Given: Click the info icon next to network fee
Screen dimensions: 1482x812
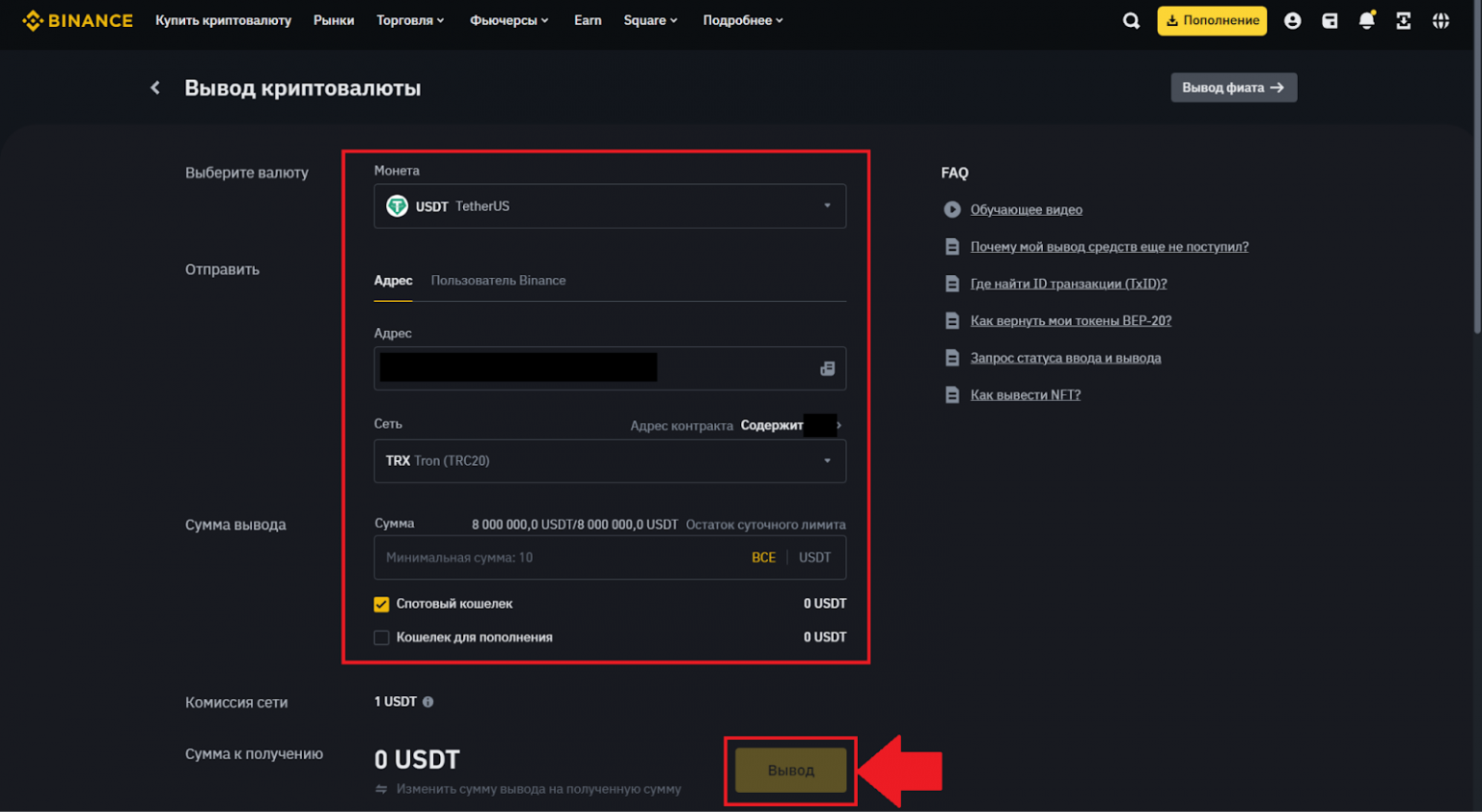Looking at the screenshot, I should [x=425, y=701].
